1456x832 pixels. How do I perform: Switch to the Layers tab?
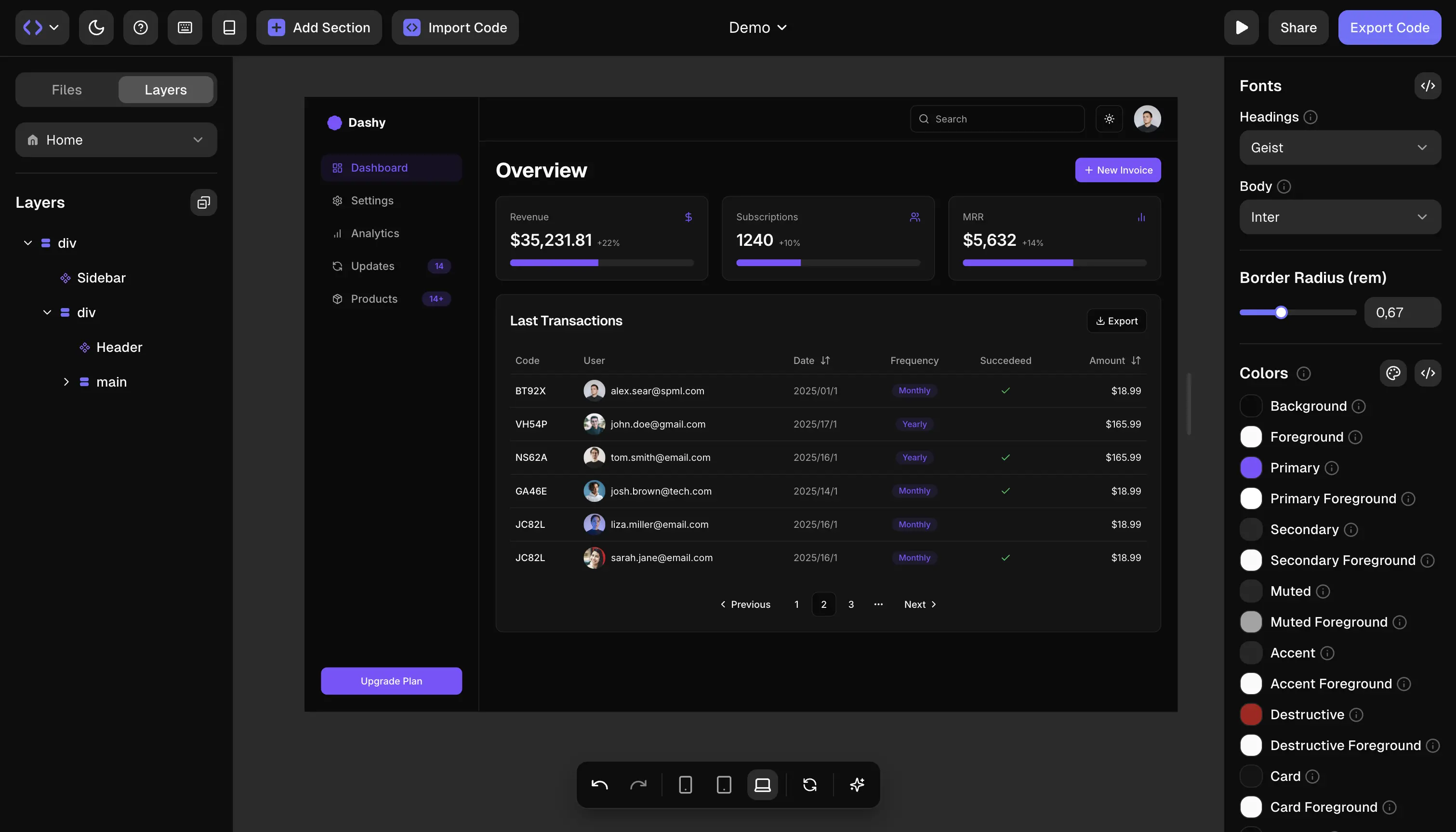(166, 89)
